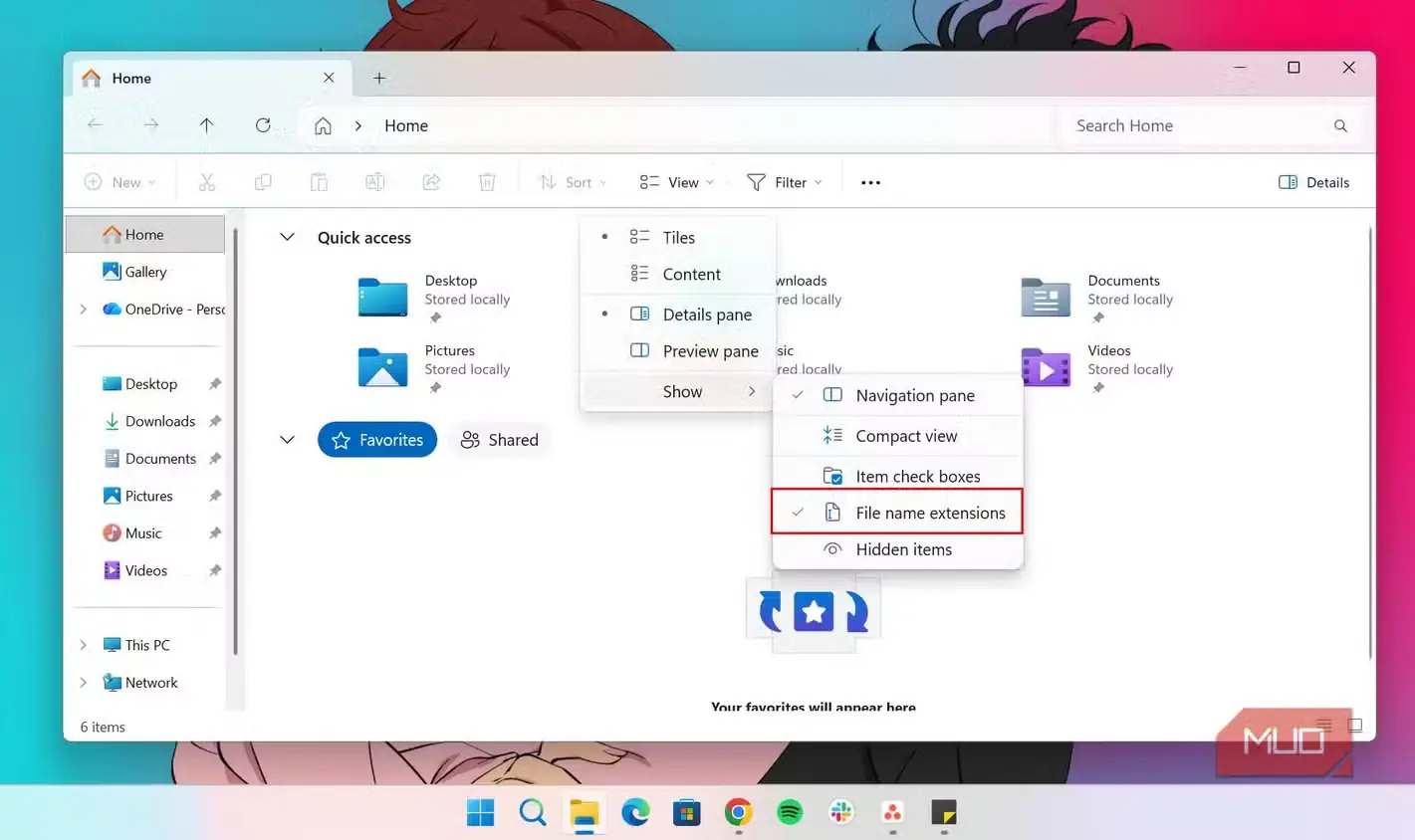Image resolution: width=1415 pixels, height=840 pixels.
Task: Expand the Network tree item
Action: pyautogui.click(x=83, y=683)
